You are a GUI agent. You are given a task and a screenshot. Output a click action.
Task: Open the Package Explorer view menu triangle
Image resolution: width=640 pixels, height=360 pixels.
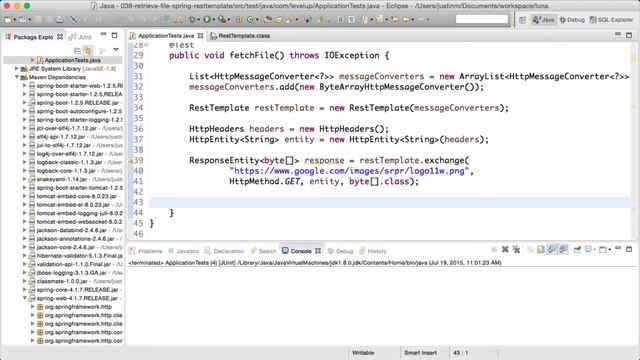click(x=116, y=50)
